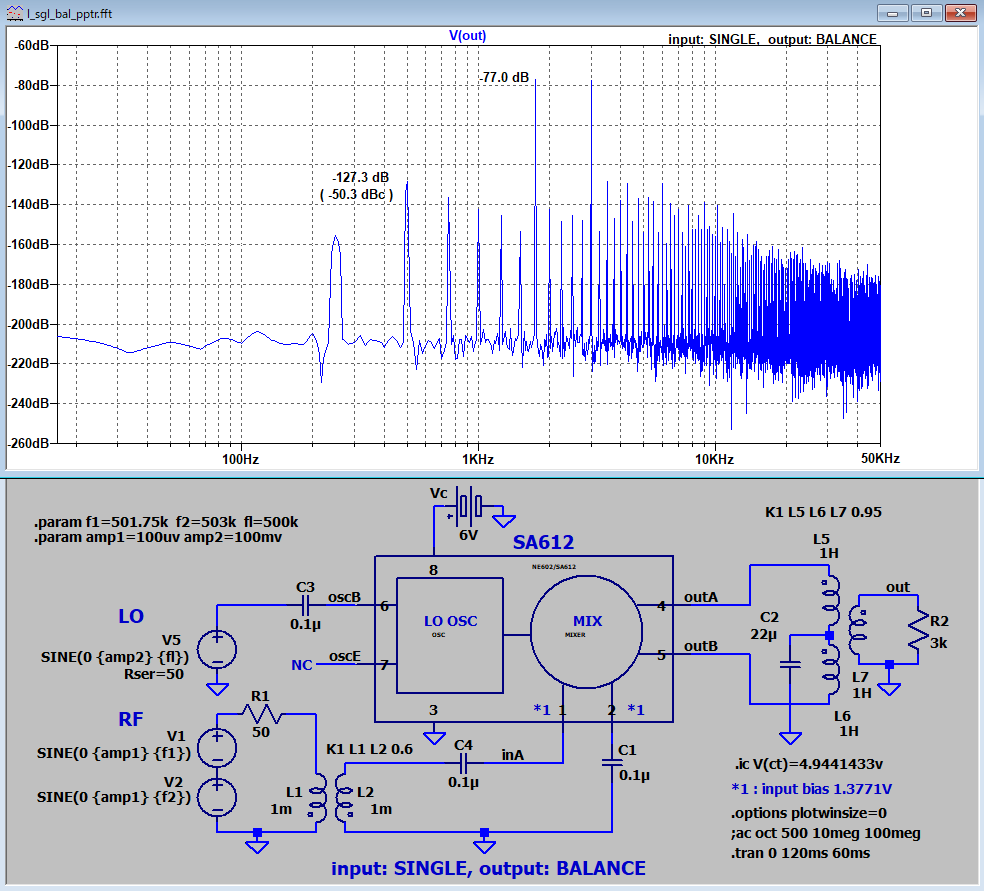Viewport: 984px width, 891px height.
Task: Click the -127.3 dB annotation
Action: [360, 178]
